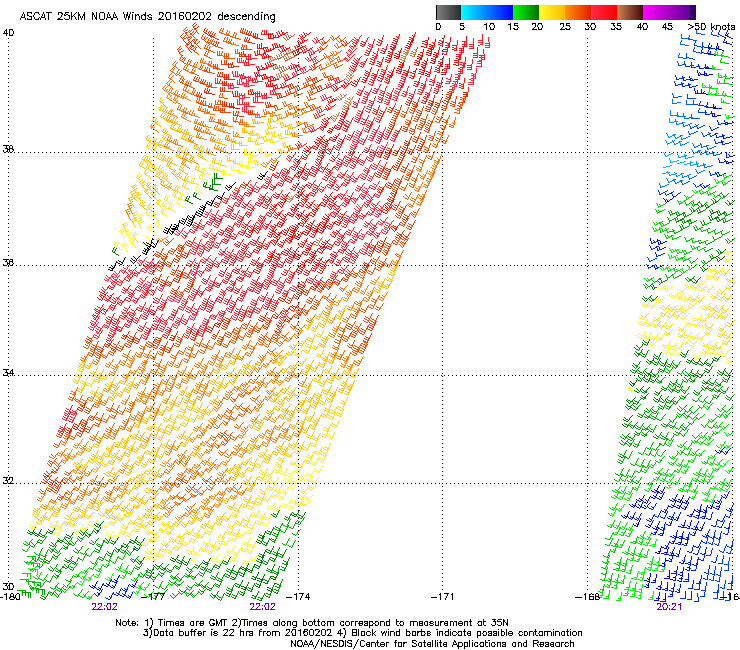Click the latitude axis label '40'
Screen dimensions: 740x650
pyautogui.click(x=8, y=33)
